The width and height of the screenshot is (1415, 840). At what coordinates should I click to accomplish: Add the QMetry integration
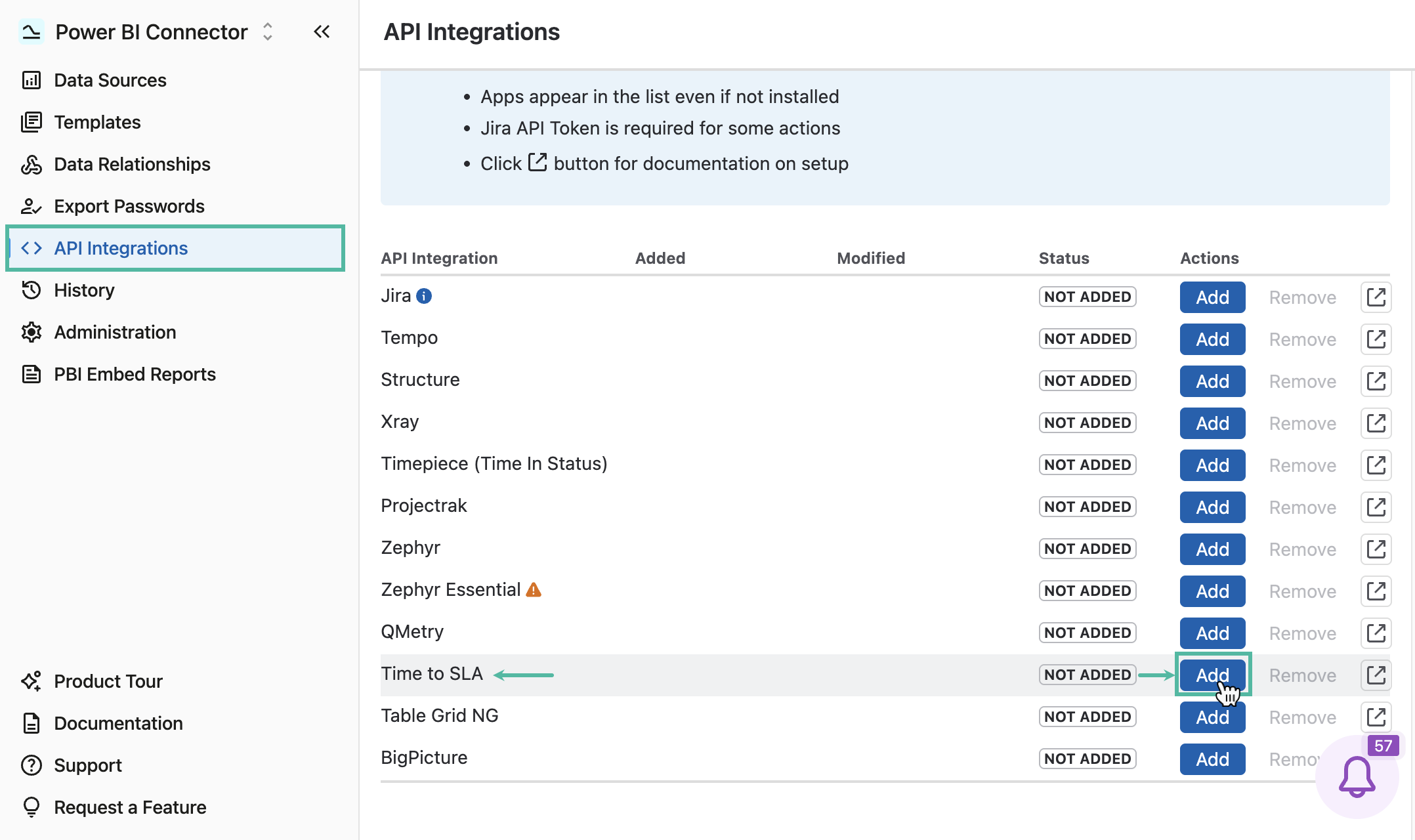[1212, 633]
